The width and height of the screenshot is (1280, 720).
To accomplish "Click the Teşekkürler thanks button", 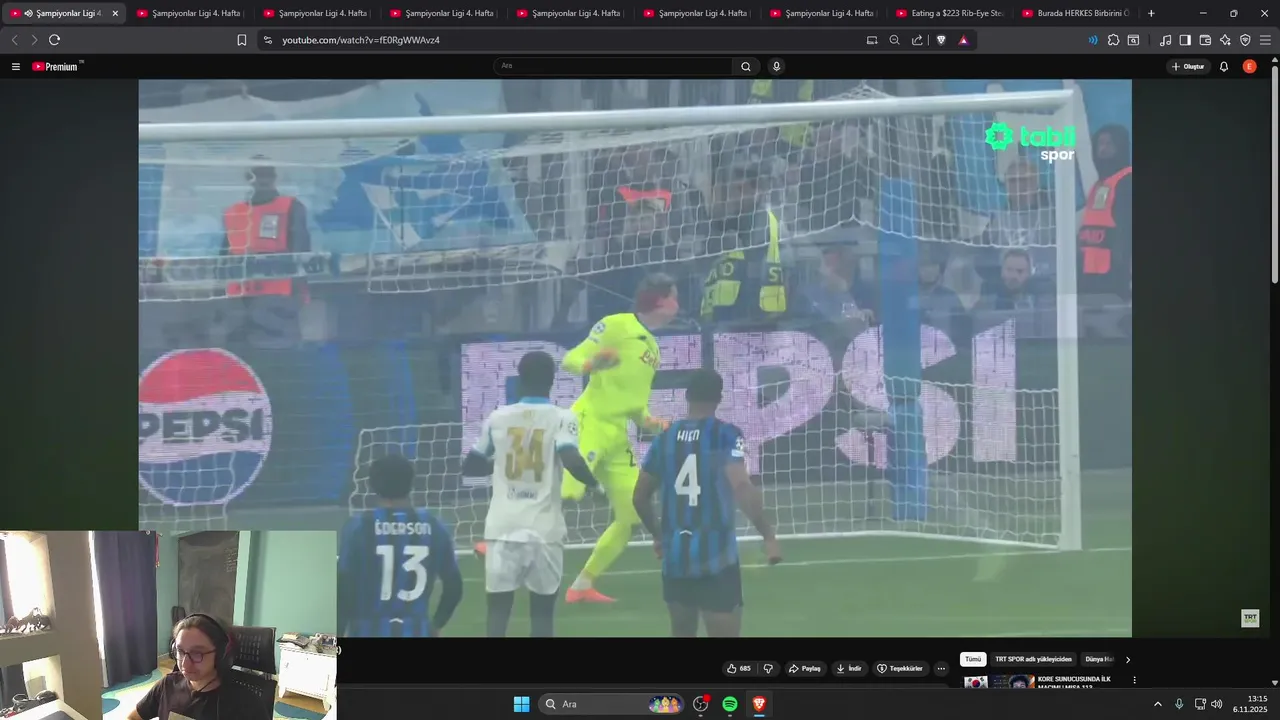I will tap(900, 668).
